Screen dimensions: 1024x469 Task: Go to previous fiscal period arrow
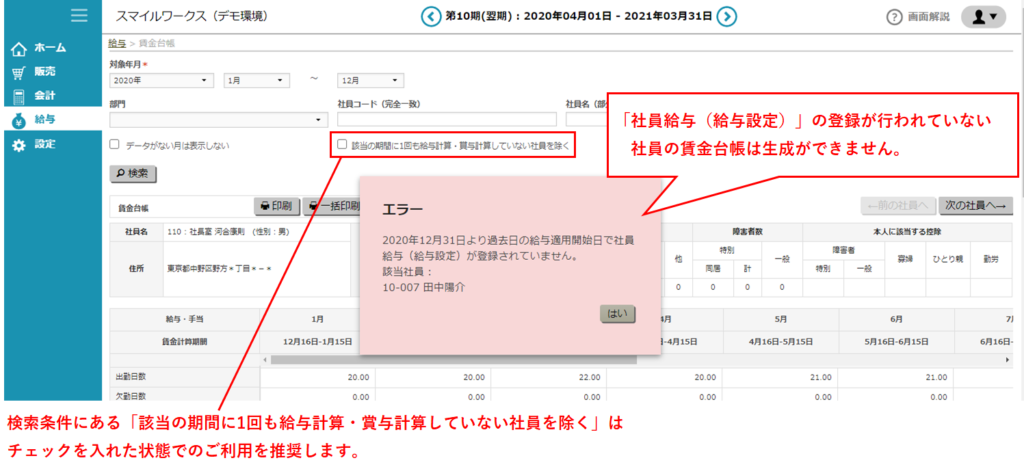[x=431, y=16]
